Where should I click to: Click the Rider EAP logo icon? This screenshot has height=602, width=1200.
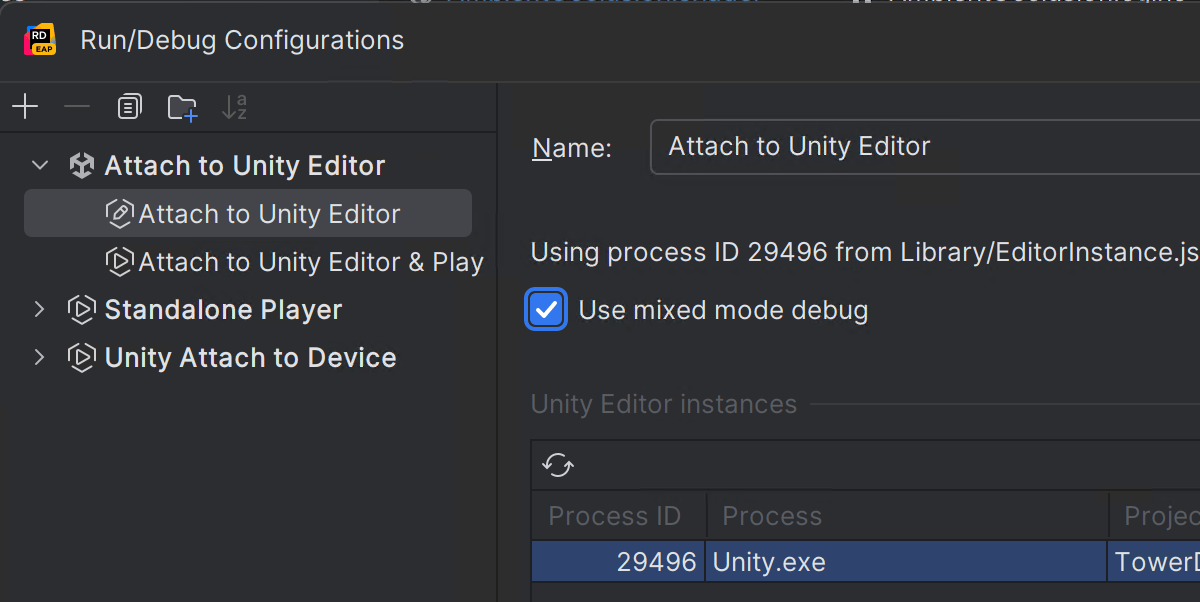pyautogui.click(x=39, y=40)
